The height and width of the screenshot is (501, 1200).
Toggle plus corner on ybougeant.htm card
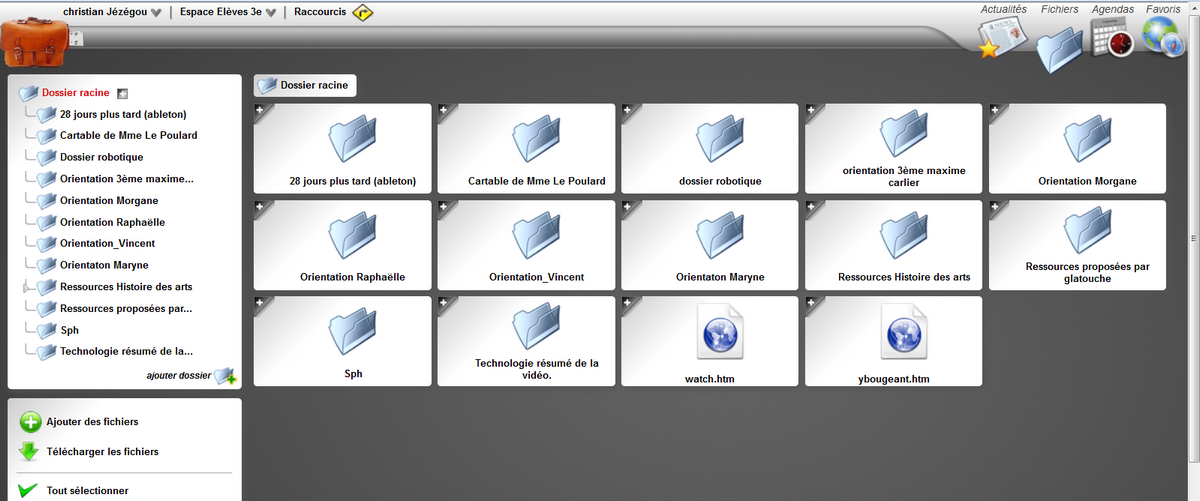(813, 303)
